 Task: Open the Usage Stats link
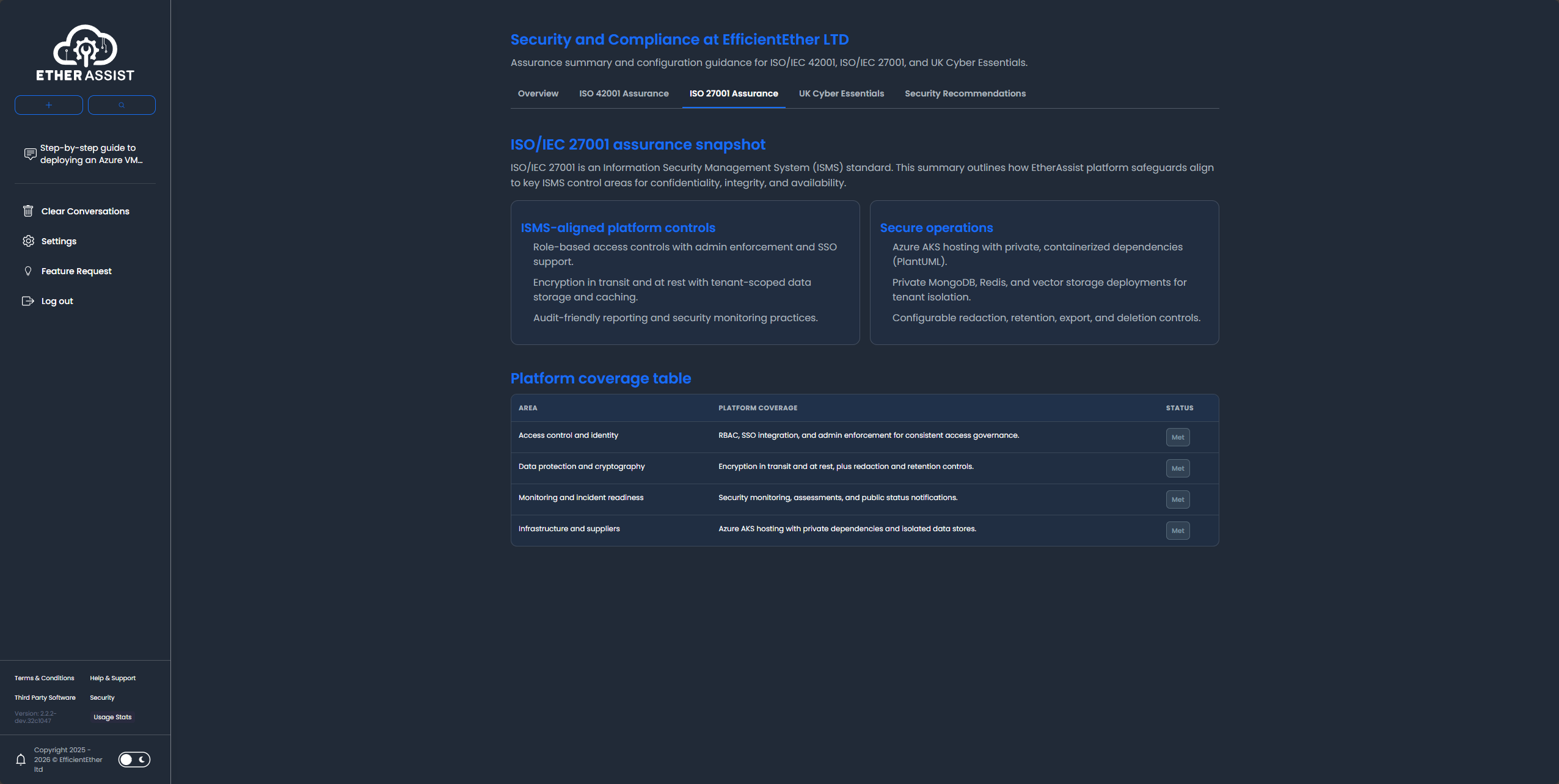point(112,717)
